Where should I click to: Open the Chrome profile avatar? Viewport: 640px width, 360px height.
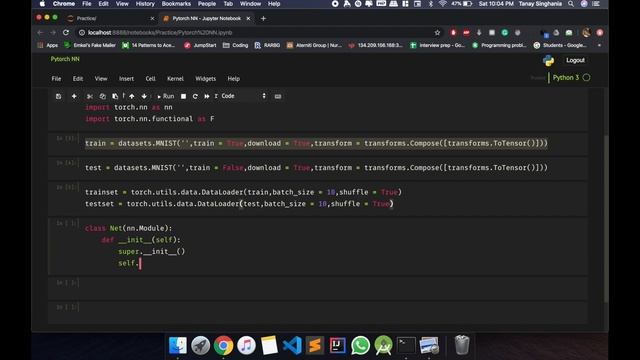tap(586, 33)
